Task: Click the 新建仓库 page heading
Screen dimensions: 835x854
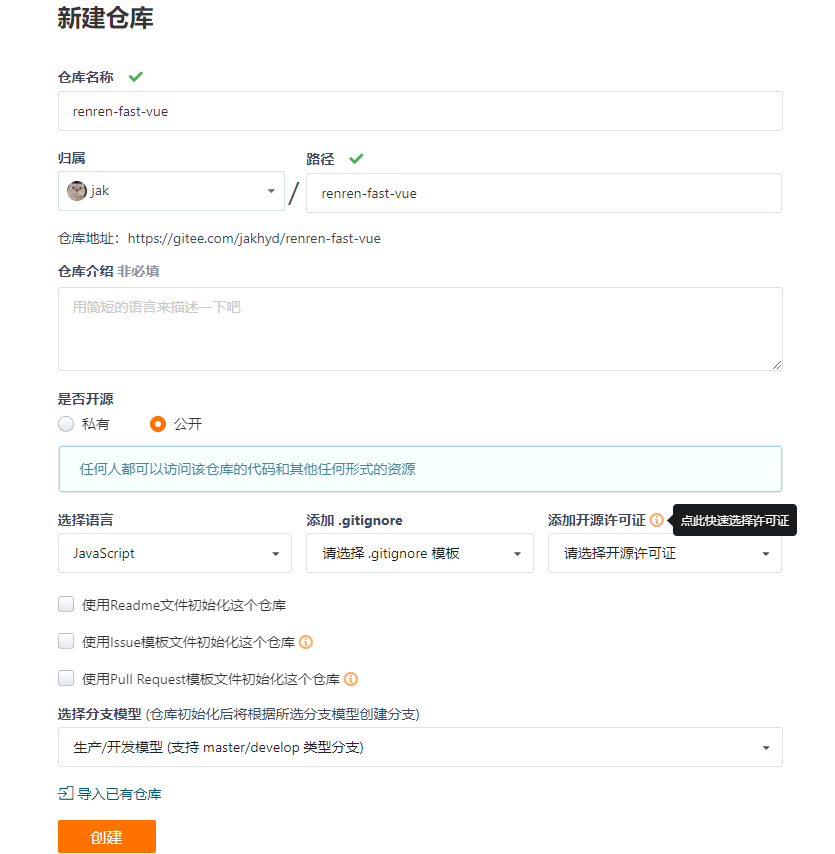Action: click(x=106, y=18)
